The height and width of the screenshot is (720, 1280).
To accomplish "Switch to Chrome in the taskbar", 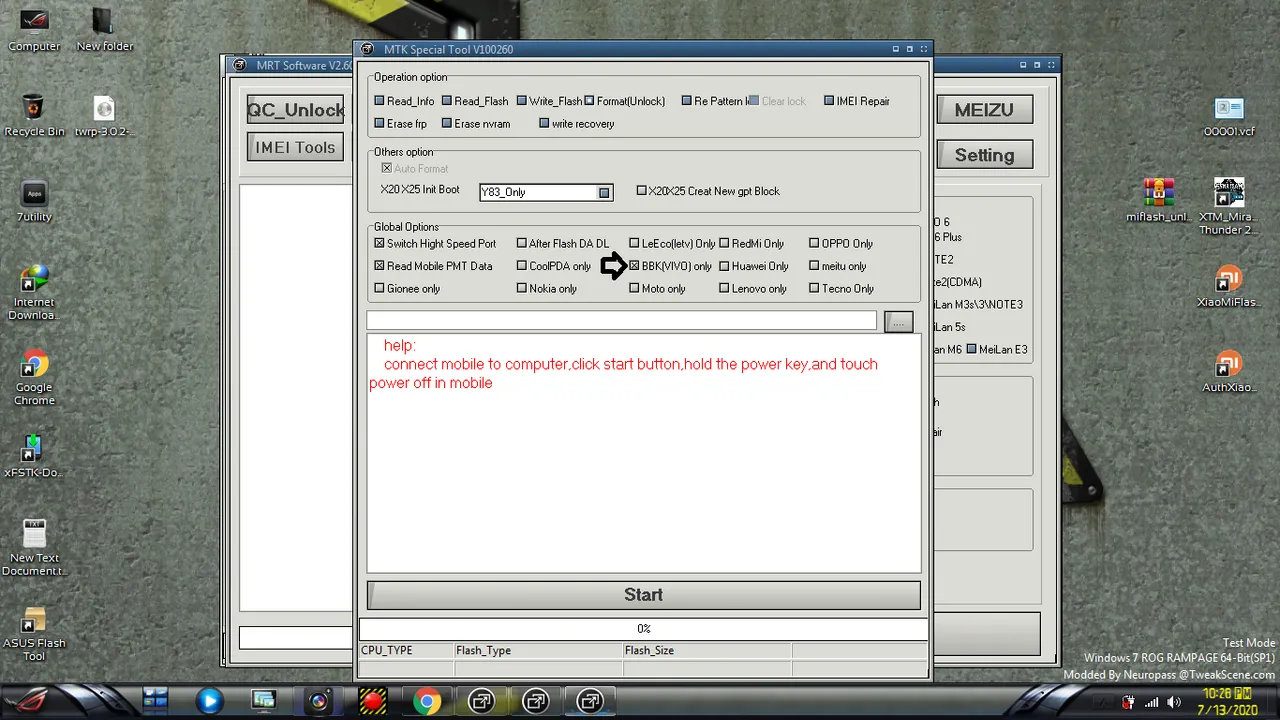I will (x=427, y=701).
